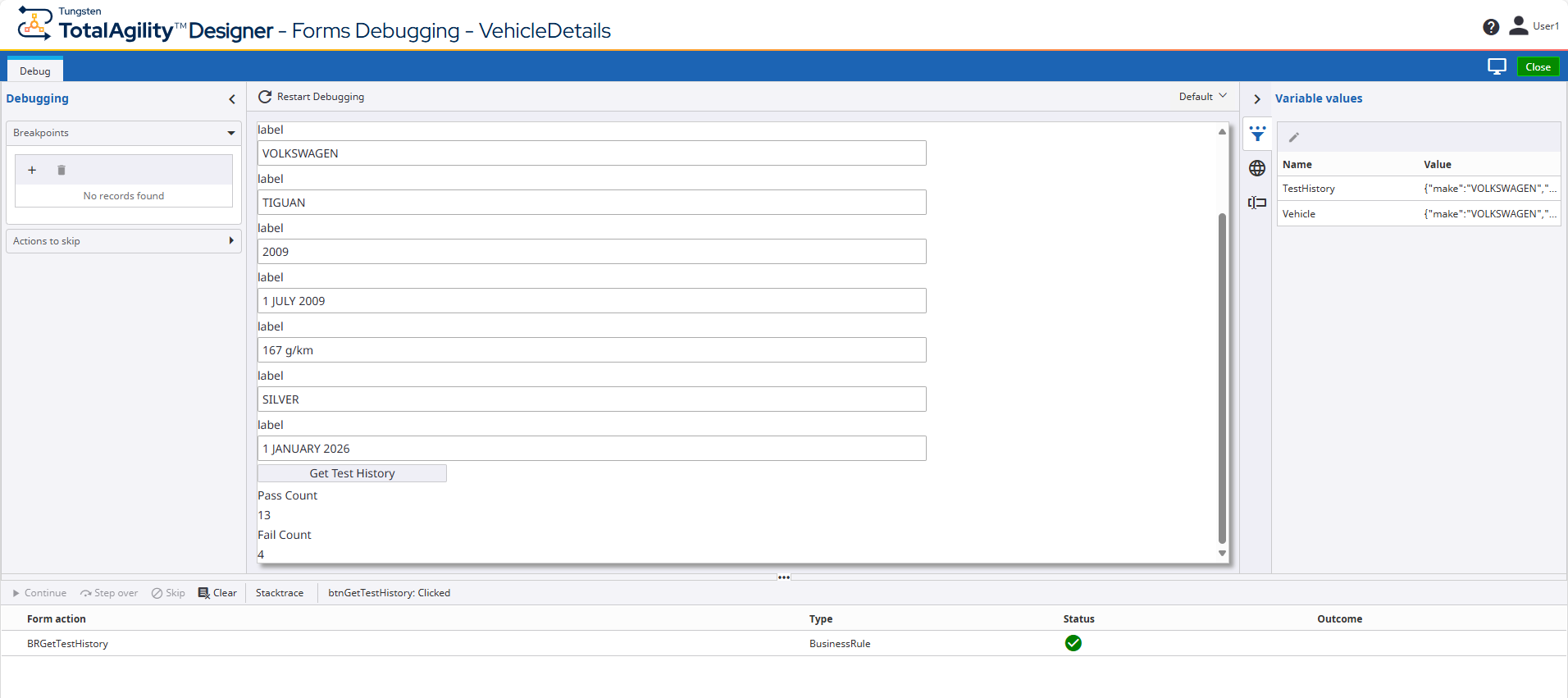This screenshot has height=698, width=1568.
Task: Open the help question mark icon
Action: [1491, 27]
